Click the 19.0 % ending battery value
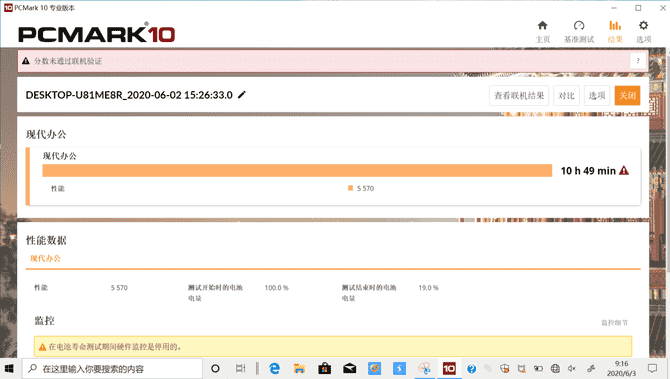 (429, 288)
